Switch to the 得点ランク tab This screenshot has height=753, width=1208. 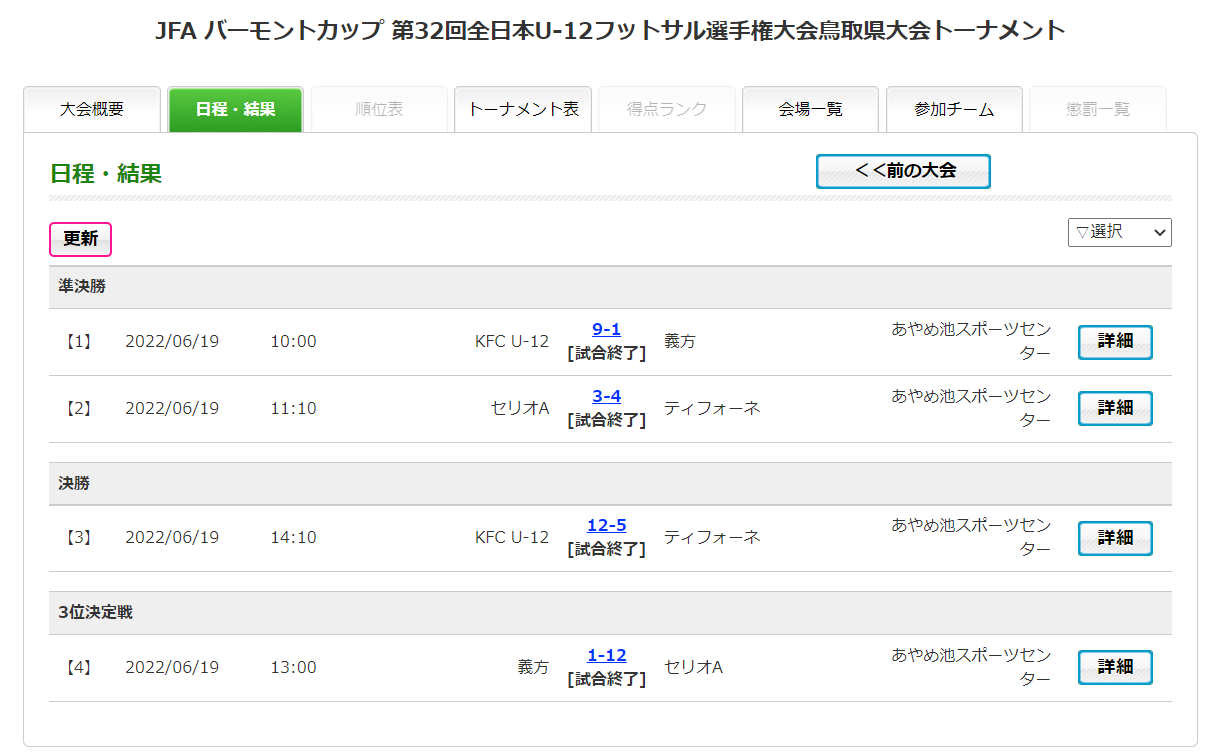(667, 109)
